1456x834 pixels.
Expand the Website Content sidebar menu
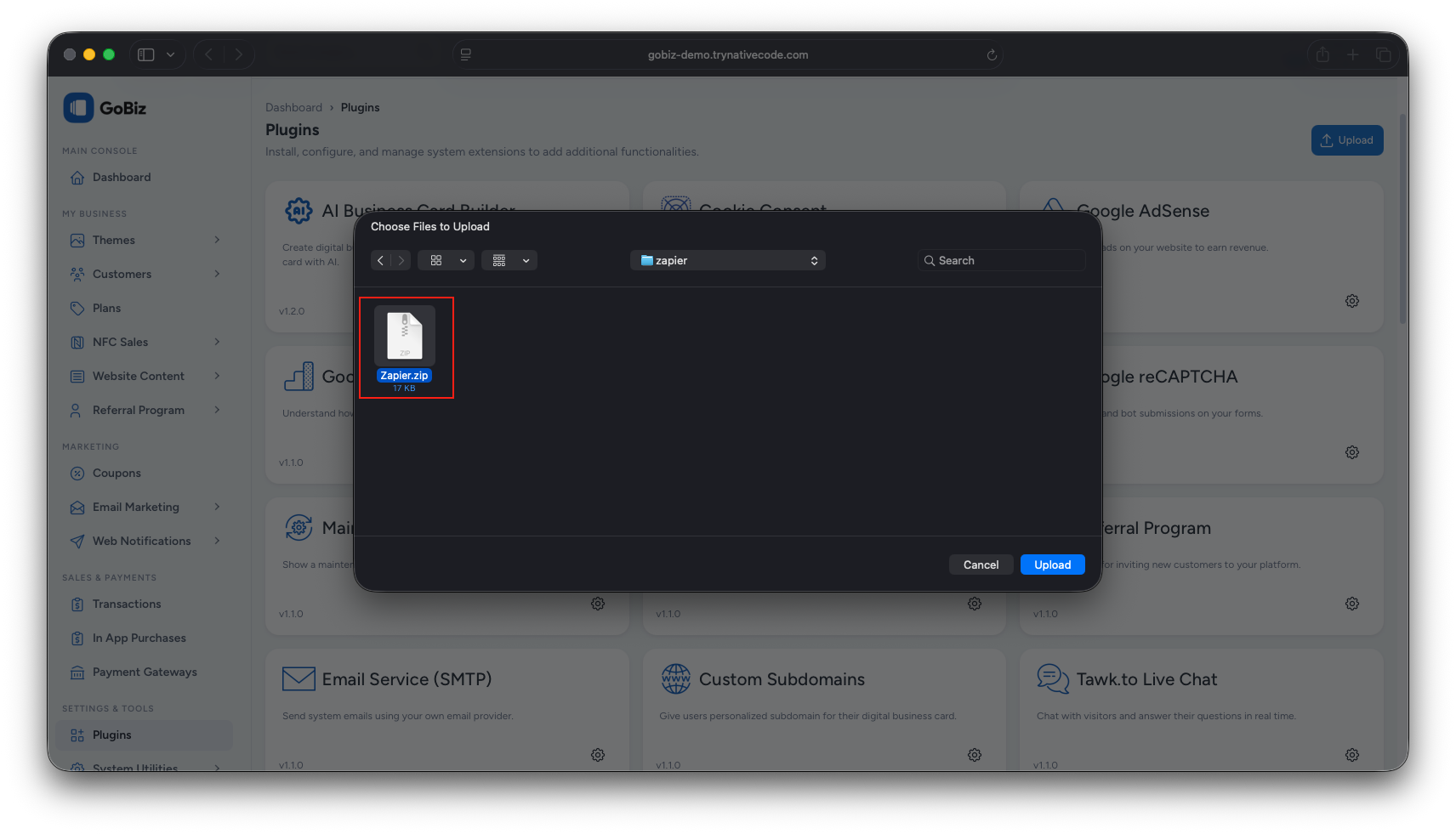(145, 376)
